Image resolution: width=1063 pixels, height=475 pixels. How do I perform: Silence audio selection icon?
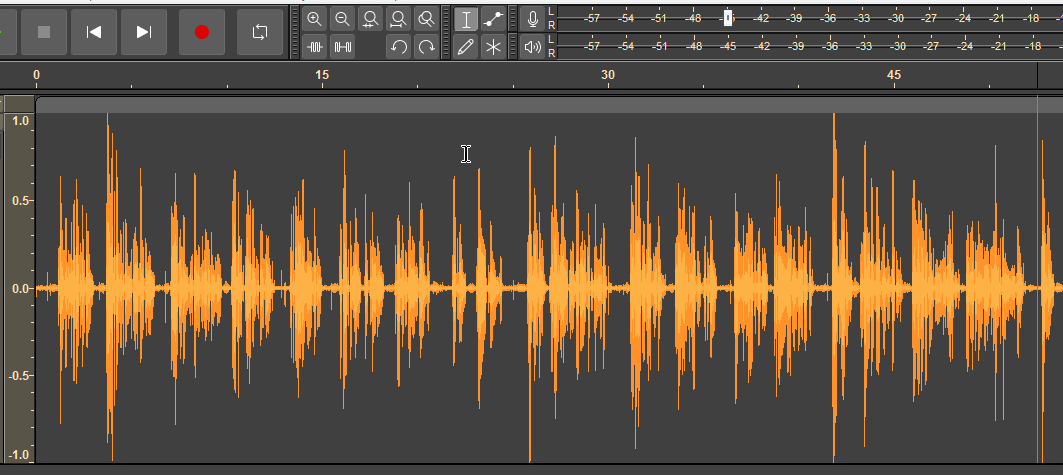(342, 47)
